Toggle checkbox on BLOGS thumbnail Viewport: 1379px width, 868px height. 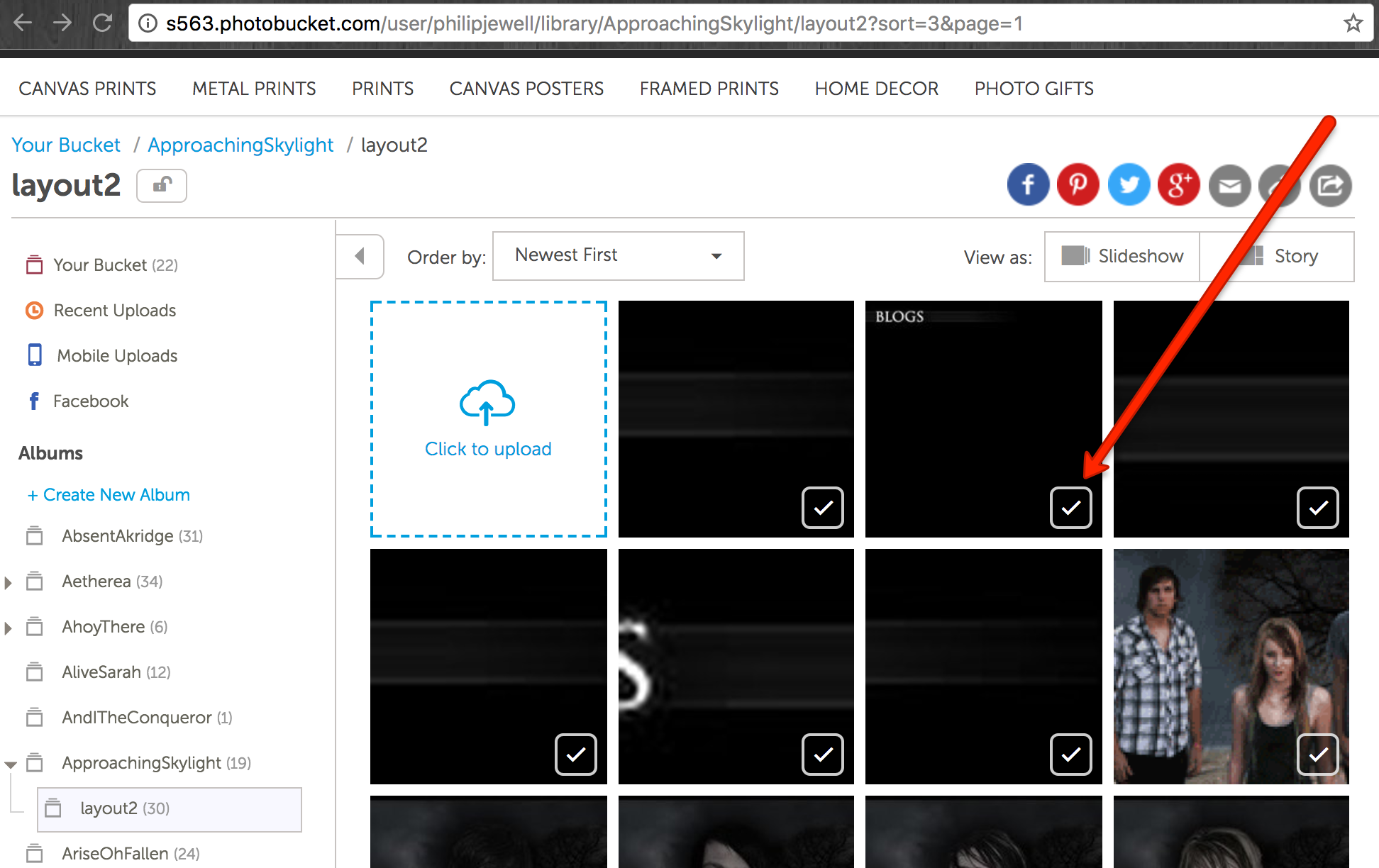click(x=1070, y=508)
